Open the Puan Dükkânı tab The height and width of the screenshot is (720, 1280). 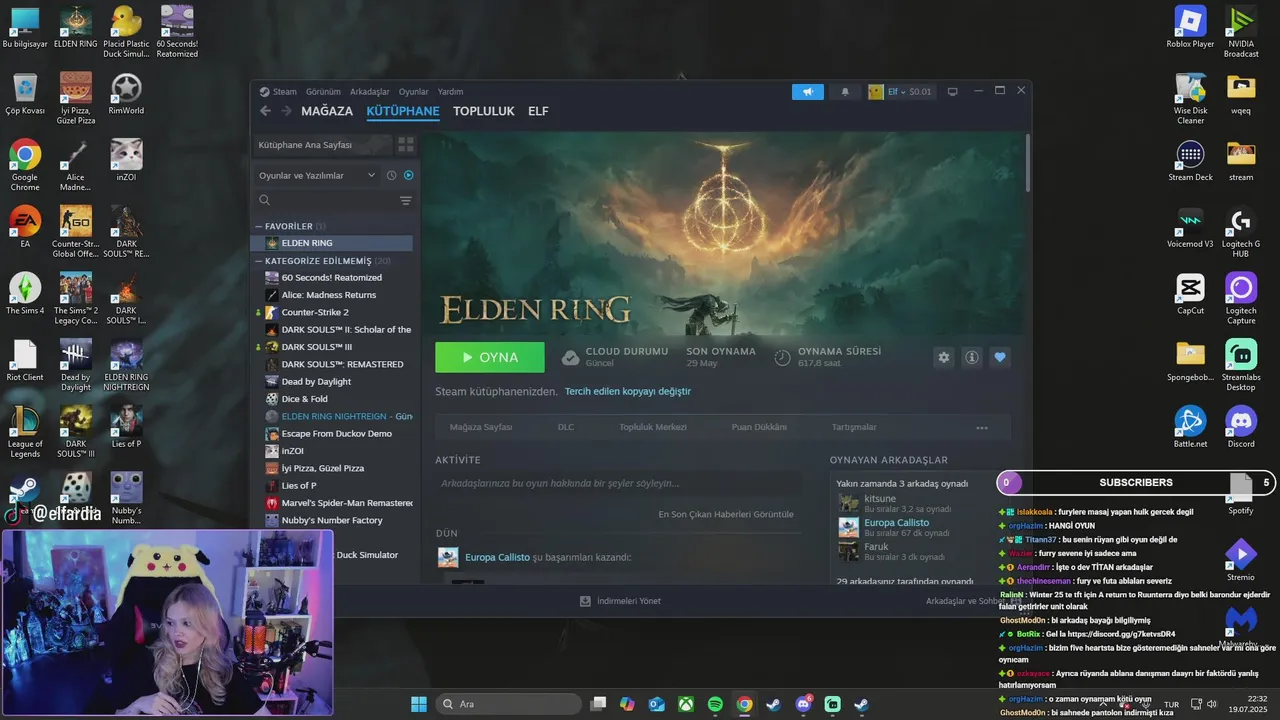(759, 427)
